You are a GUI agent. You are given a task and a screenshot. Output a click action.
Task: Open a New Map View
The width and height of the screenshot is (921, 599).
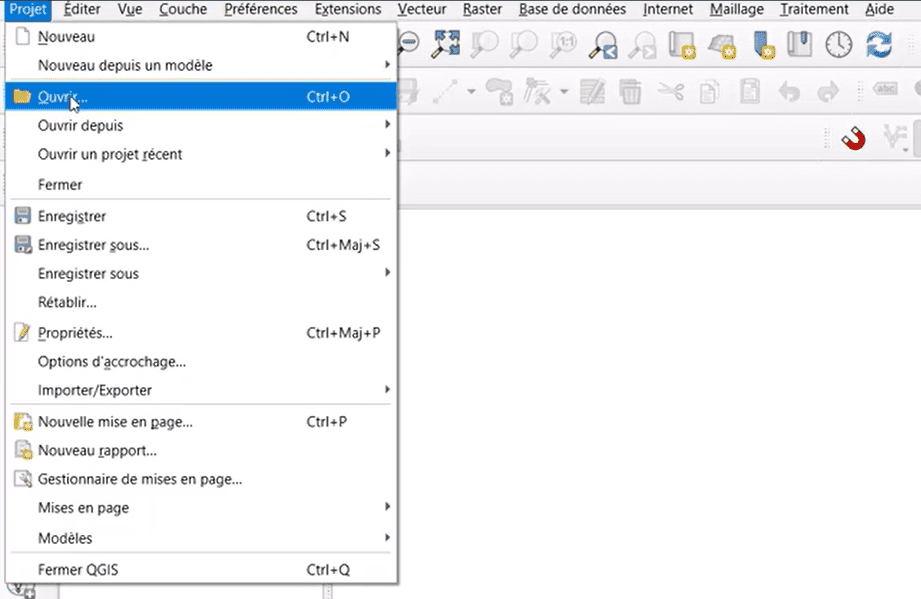683,45
